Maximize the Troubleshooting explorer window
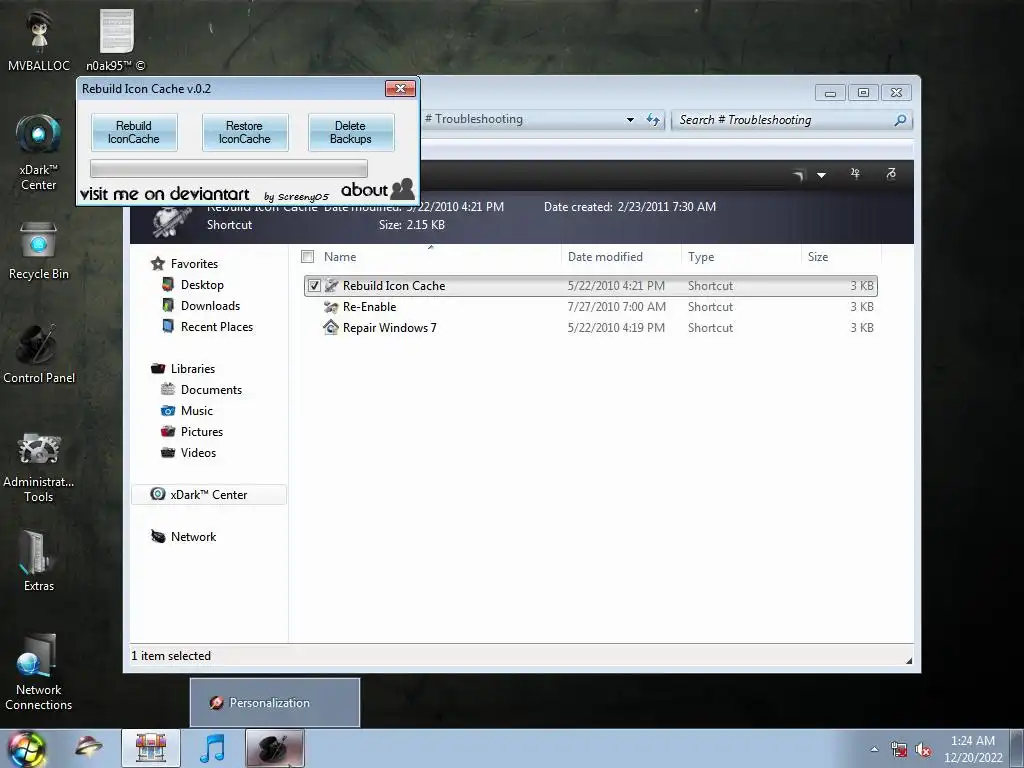This screenshot has width=1024, height=768. coord(863,93)
